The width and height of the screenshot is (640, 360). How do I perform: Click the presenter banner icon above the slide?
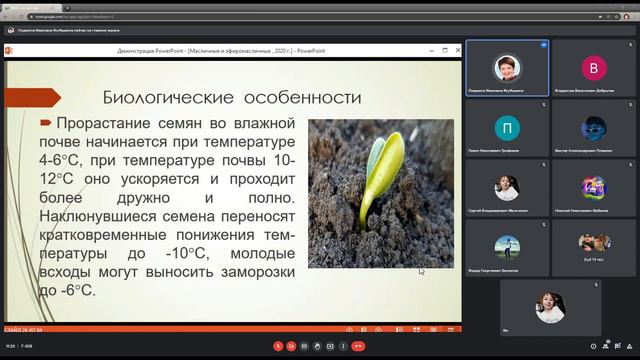[x=11, y=30]
